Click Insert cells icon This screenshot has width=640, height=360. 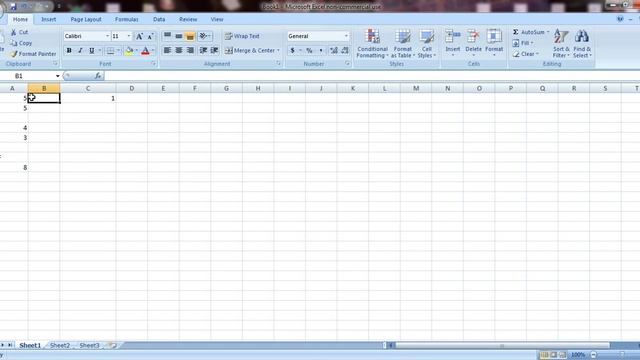pos(453,36)
